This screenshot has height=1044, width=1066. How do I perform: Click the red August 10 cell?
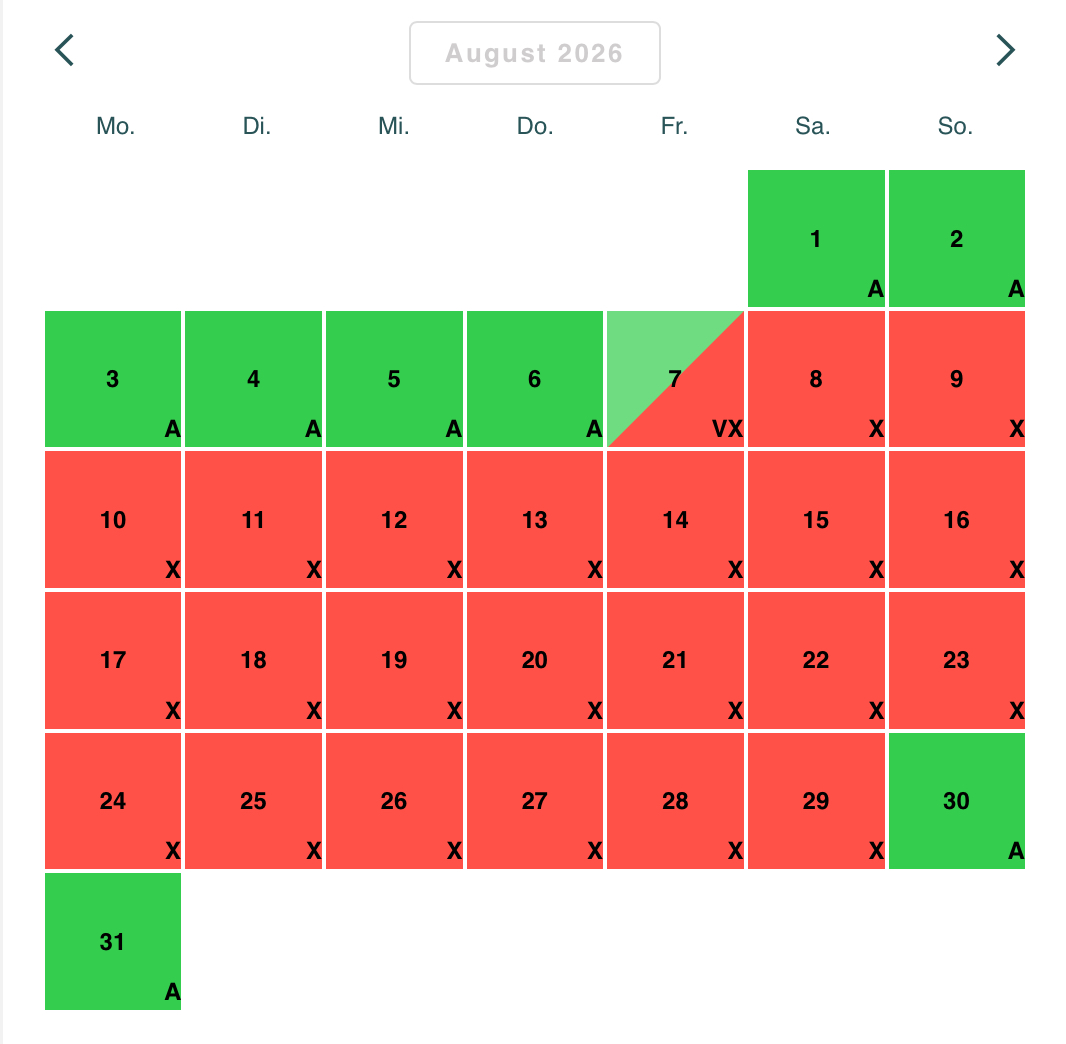(x=113, y=520)
